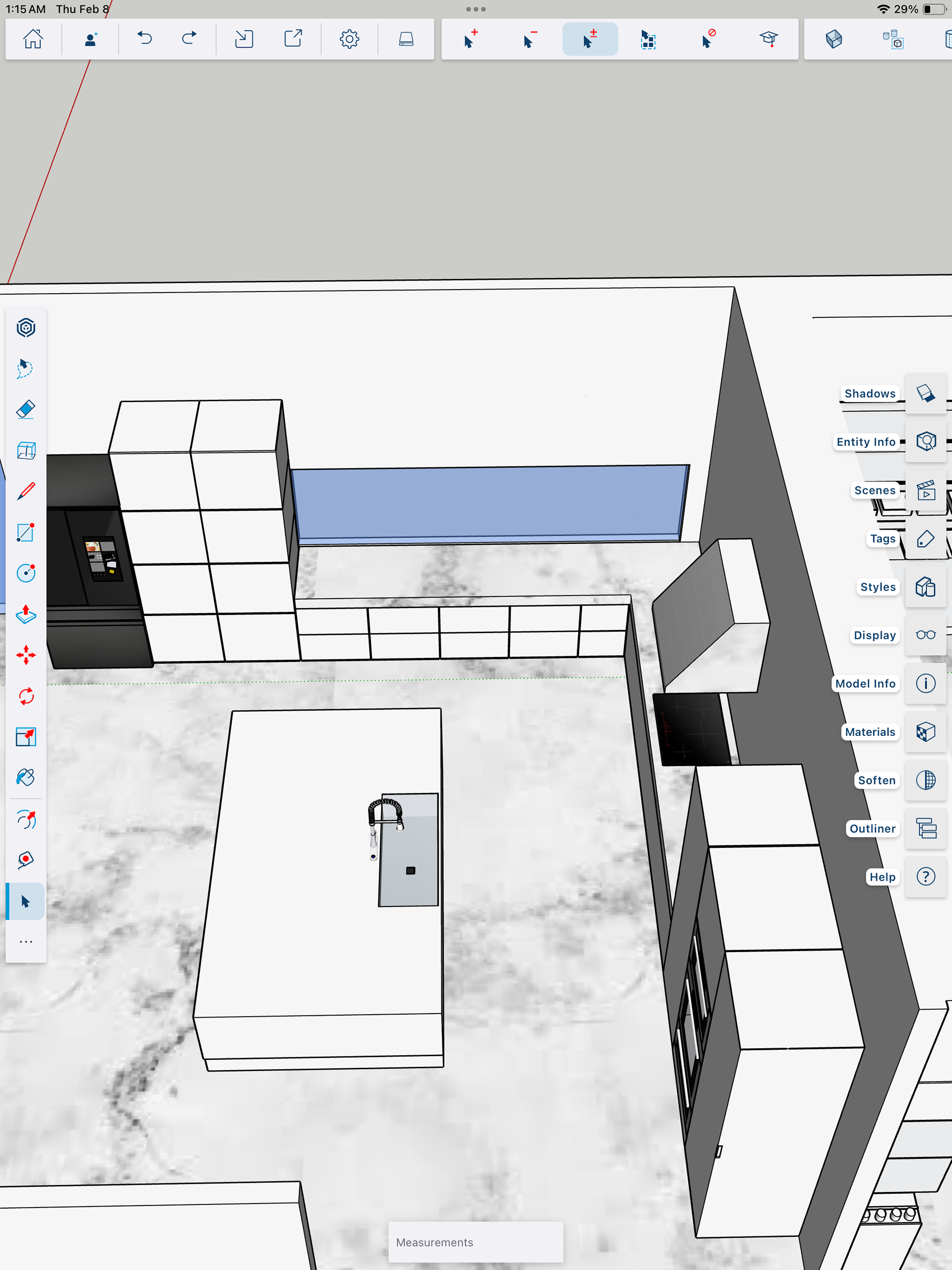
Task: Open the three-dot multitasking menu
Action: [x=476, y=9]
